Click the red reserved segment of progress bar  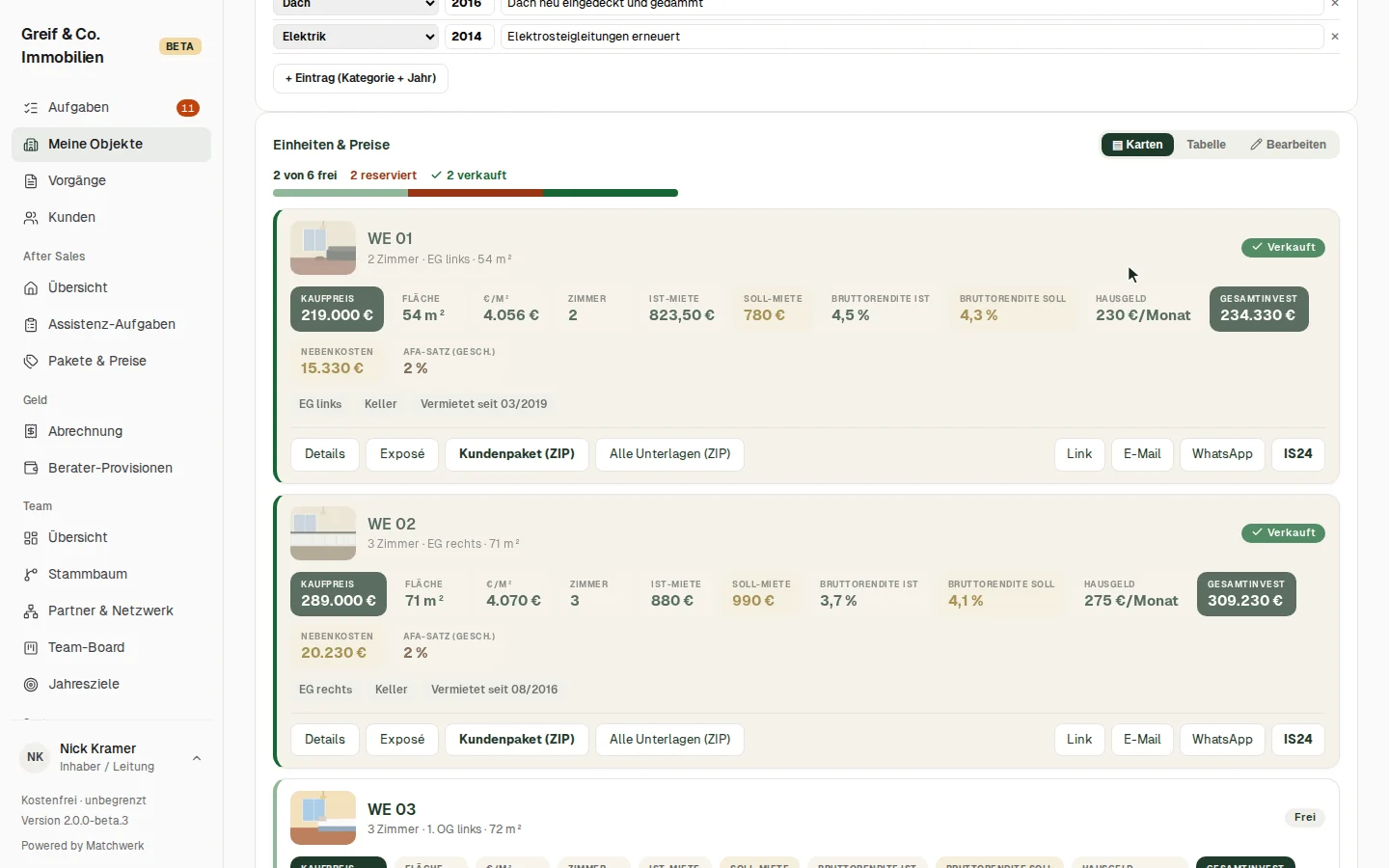tap(476, 193)
